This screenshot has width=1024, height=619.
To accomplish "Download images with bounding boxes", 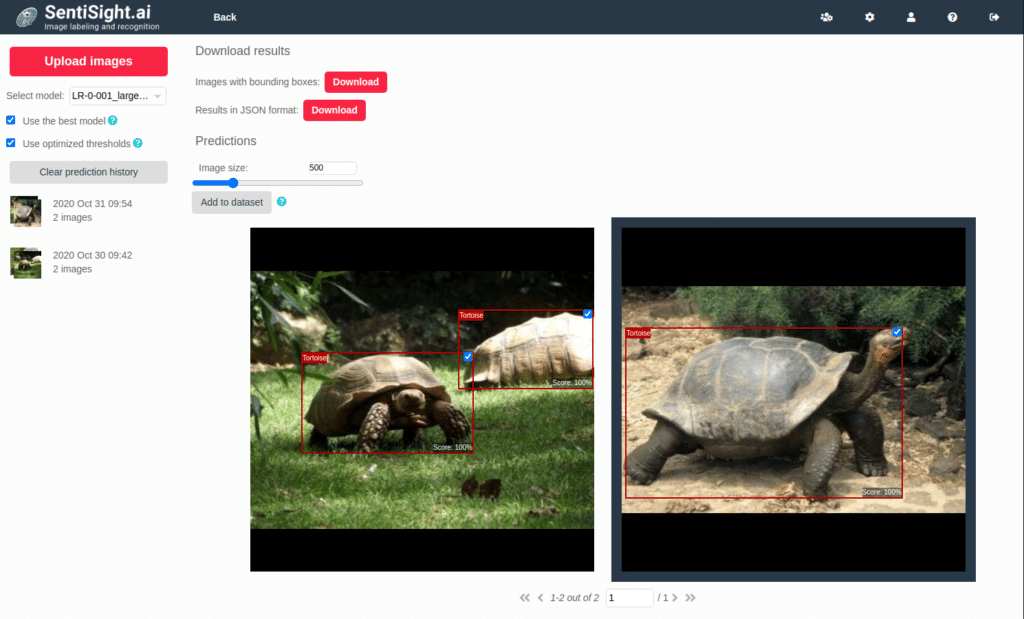I will pos(355,81).
